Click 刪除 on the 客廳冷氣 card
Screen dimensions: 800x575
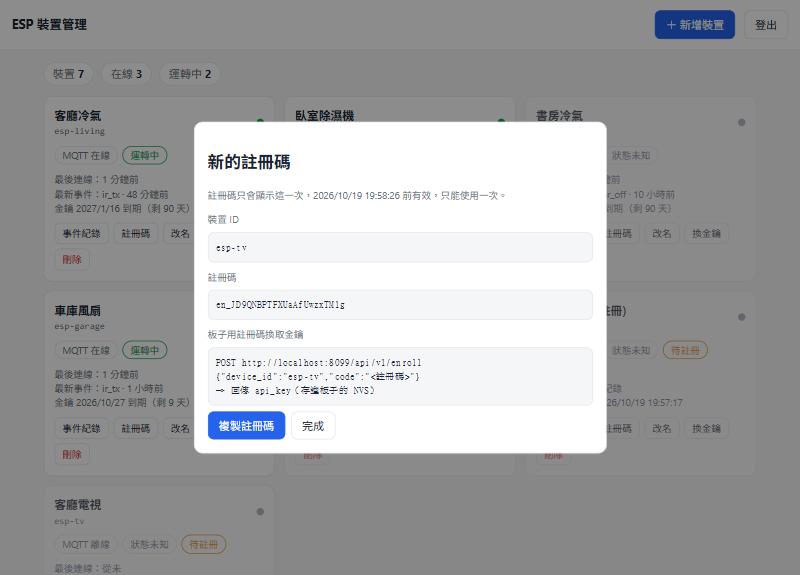pos(72,260)
